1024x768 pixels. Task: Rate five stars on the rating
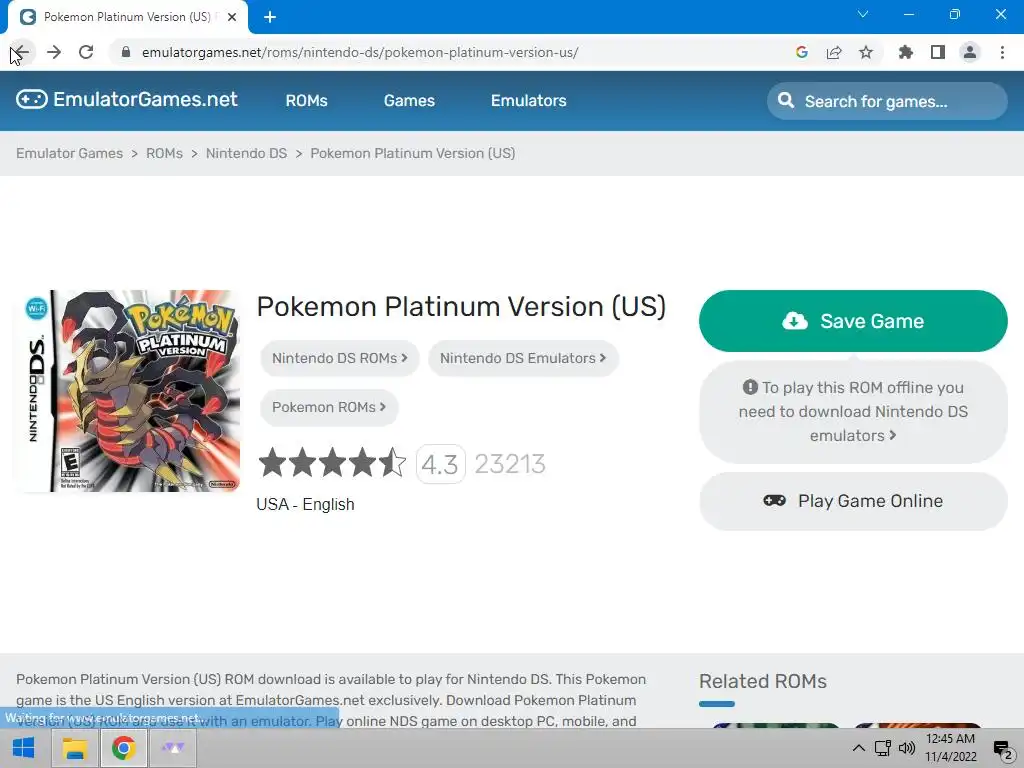(392, 463)
